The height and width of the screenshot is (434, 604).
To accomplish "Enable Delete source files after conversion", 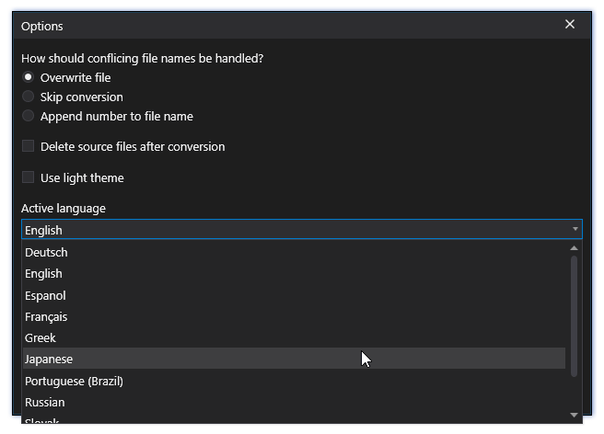I will (28, 146).
